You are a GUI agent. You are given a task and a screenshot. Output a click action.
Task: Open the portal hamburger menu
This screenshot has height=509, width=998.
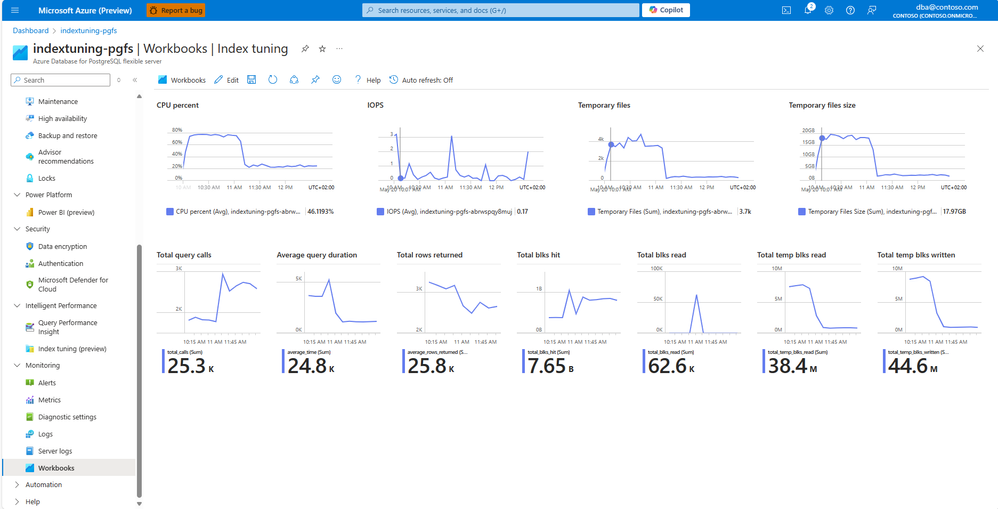tap(15, 10)
